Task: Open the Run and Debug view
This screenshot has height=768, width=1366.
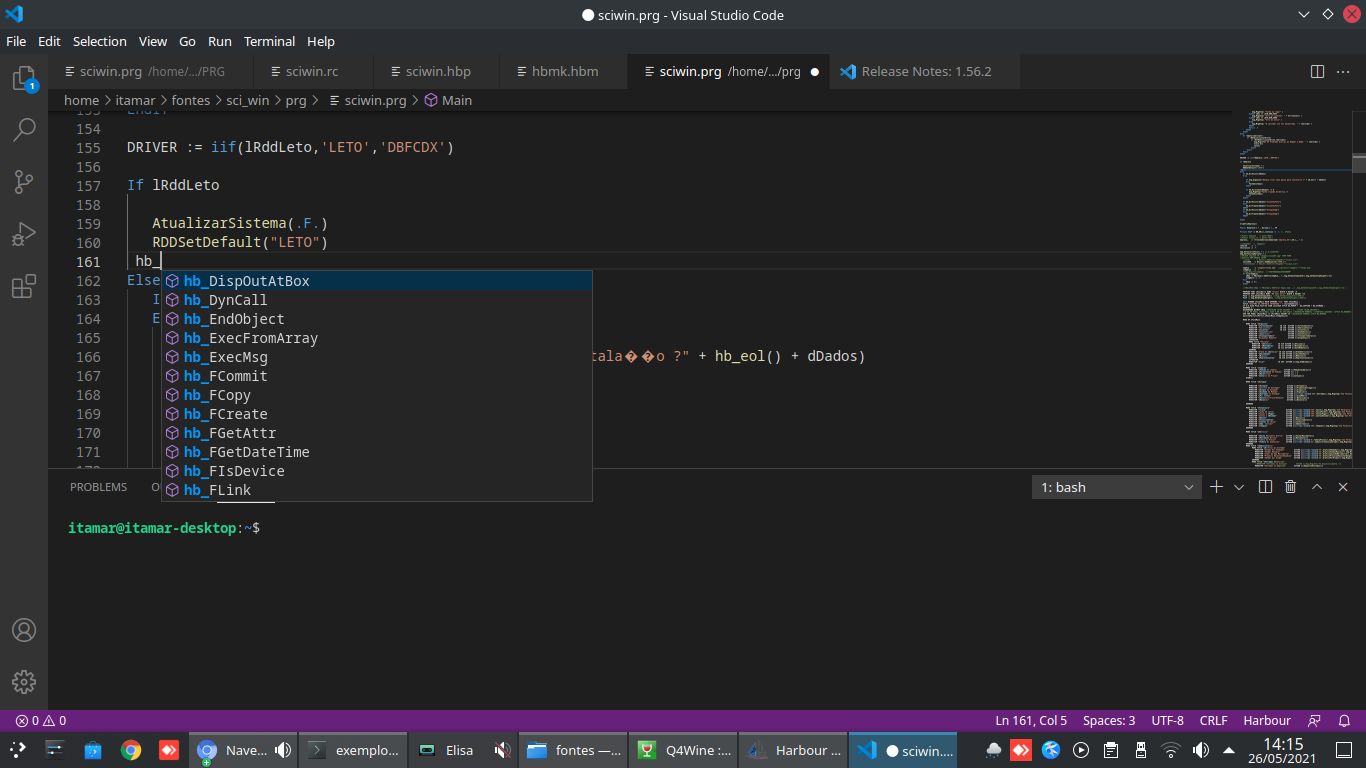Action: coord(24,235)
